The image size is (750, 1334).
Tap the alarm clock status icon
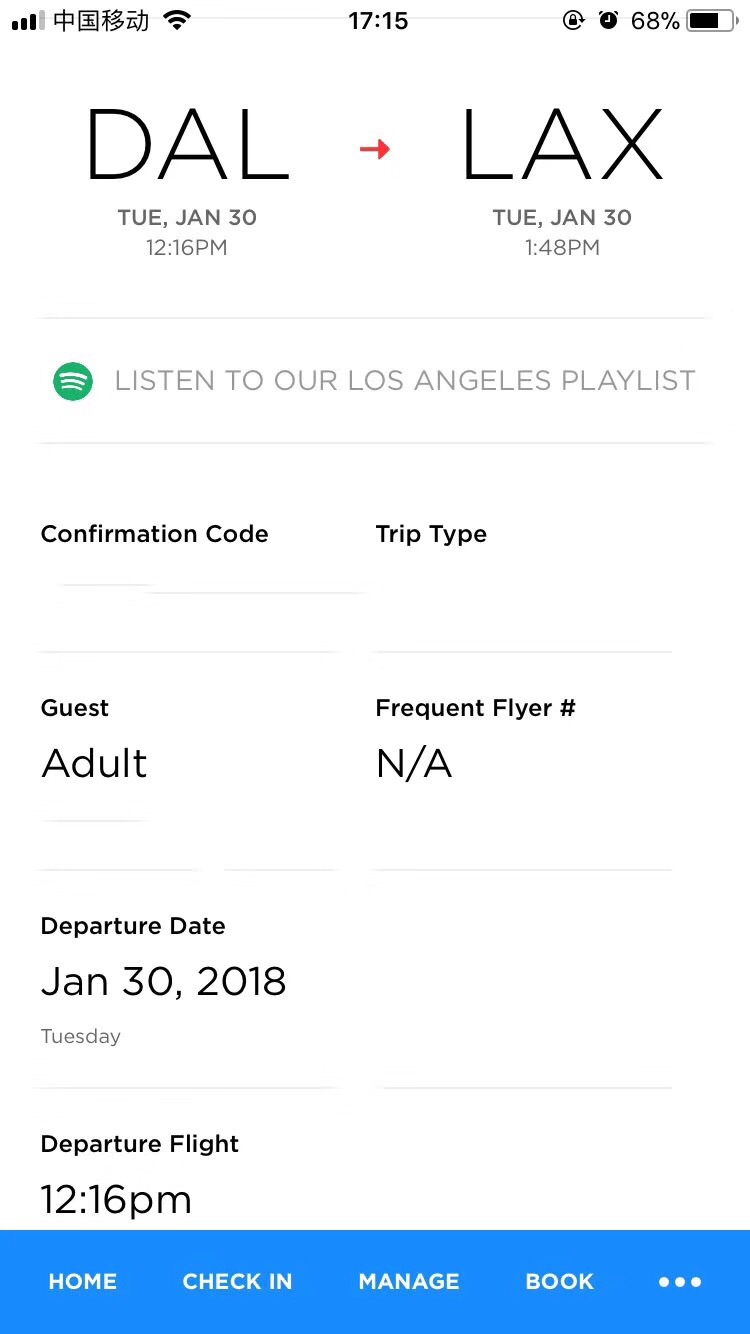point(608,20)
